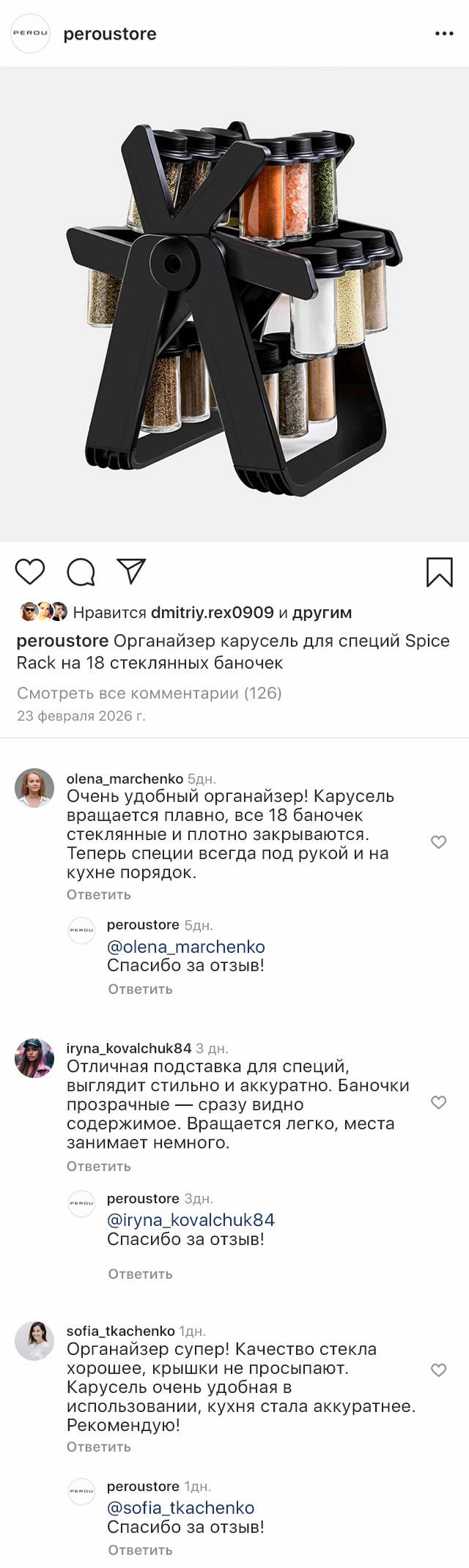The width and height of the screenshot is (469, 1568).
Task: Open dmitriy.rex0909 profile from likes
Action: 212,612
